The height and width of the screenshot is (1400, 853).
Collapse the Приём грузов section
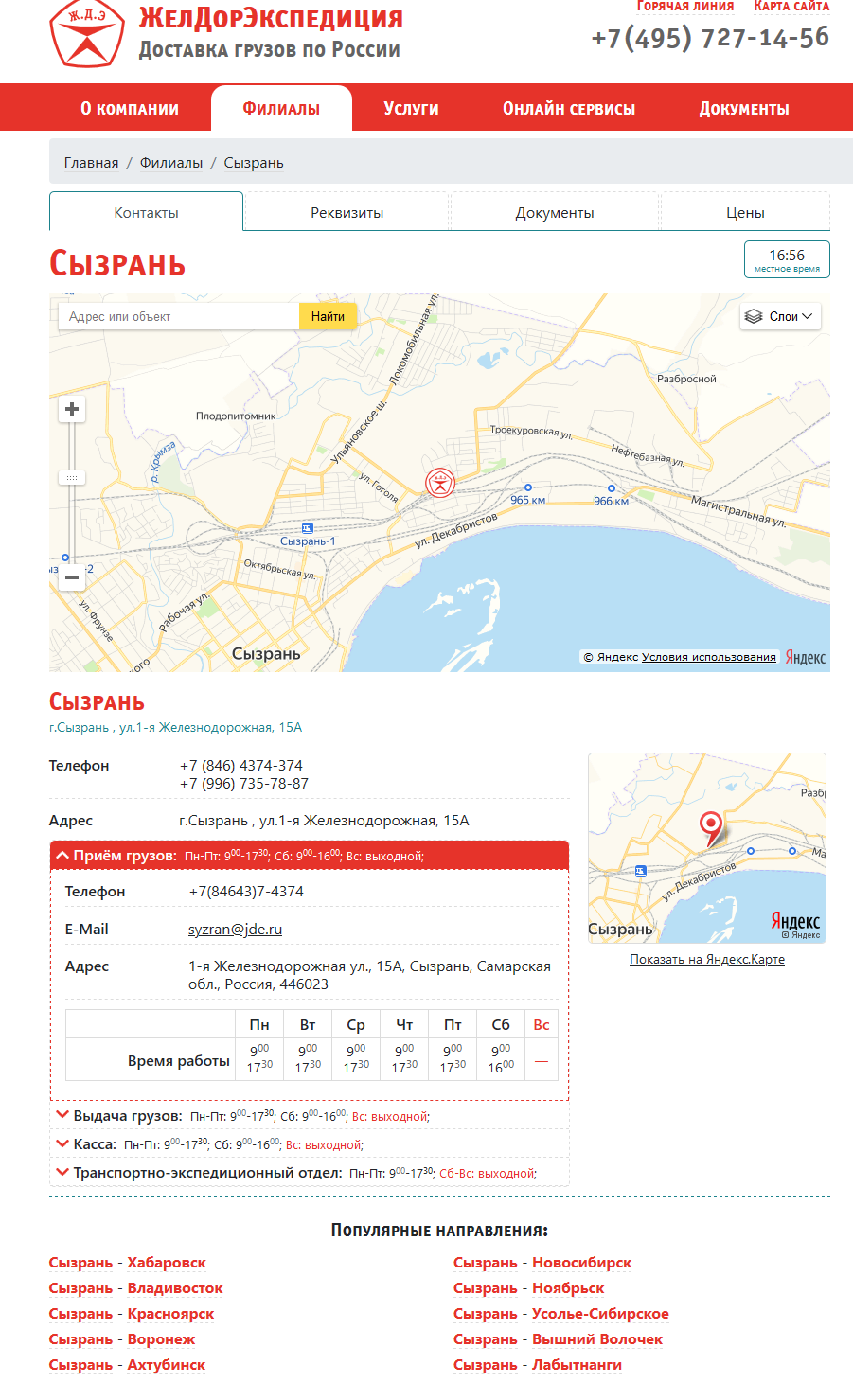[x=310, y=856]
